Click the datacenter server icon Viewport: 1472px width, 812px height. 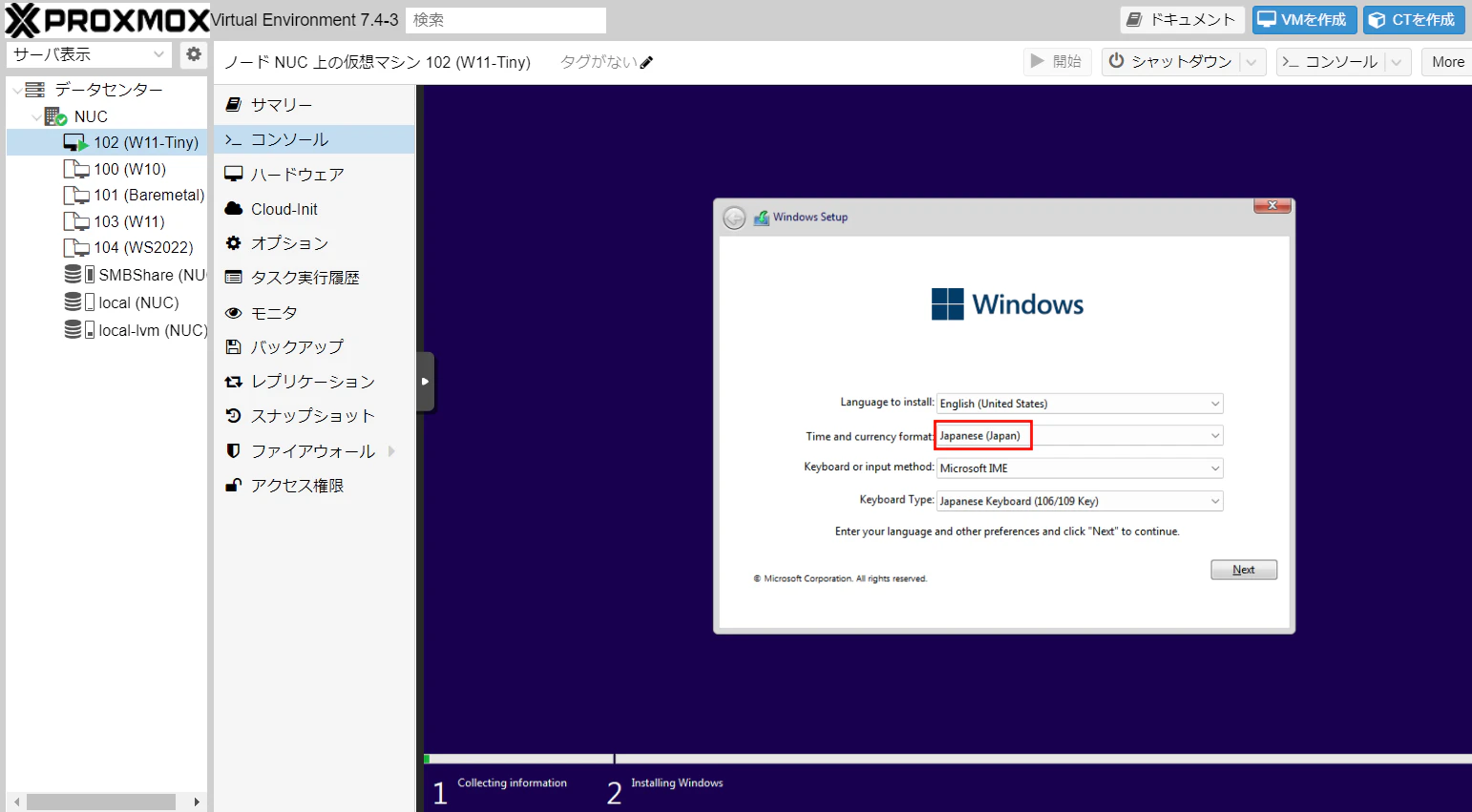click(35, 90)
